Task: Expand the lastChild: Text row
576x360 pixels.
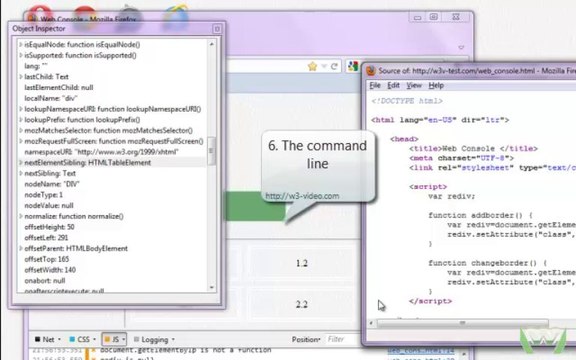Action: click(x=21, y=76)
